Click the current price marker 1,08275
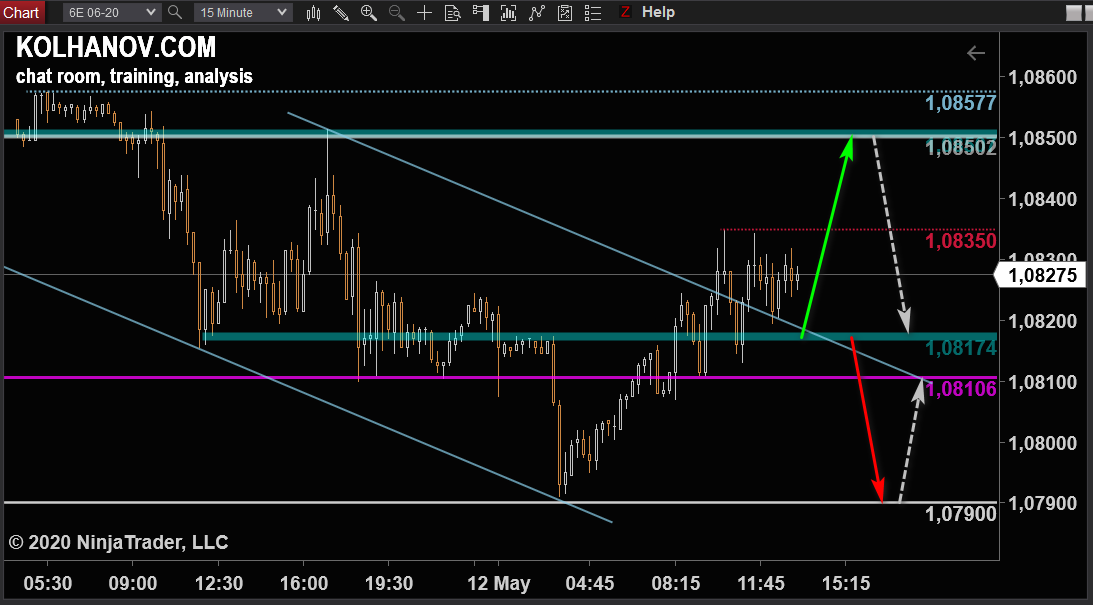1093x605 pixels. click(1044, 275)
